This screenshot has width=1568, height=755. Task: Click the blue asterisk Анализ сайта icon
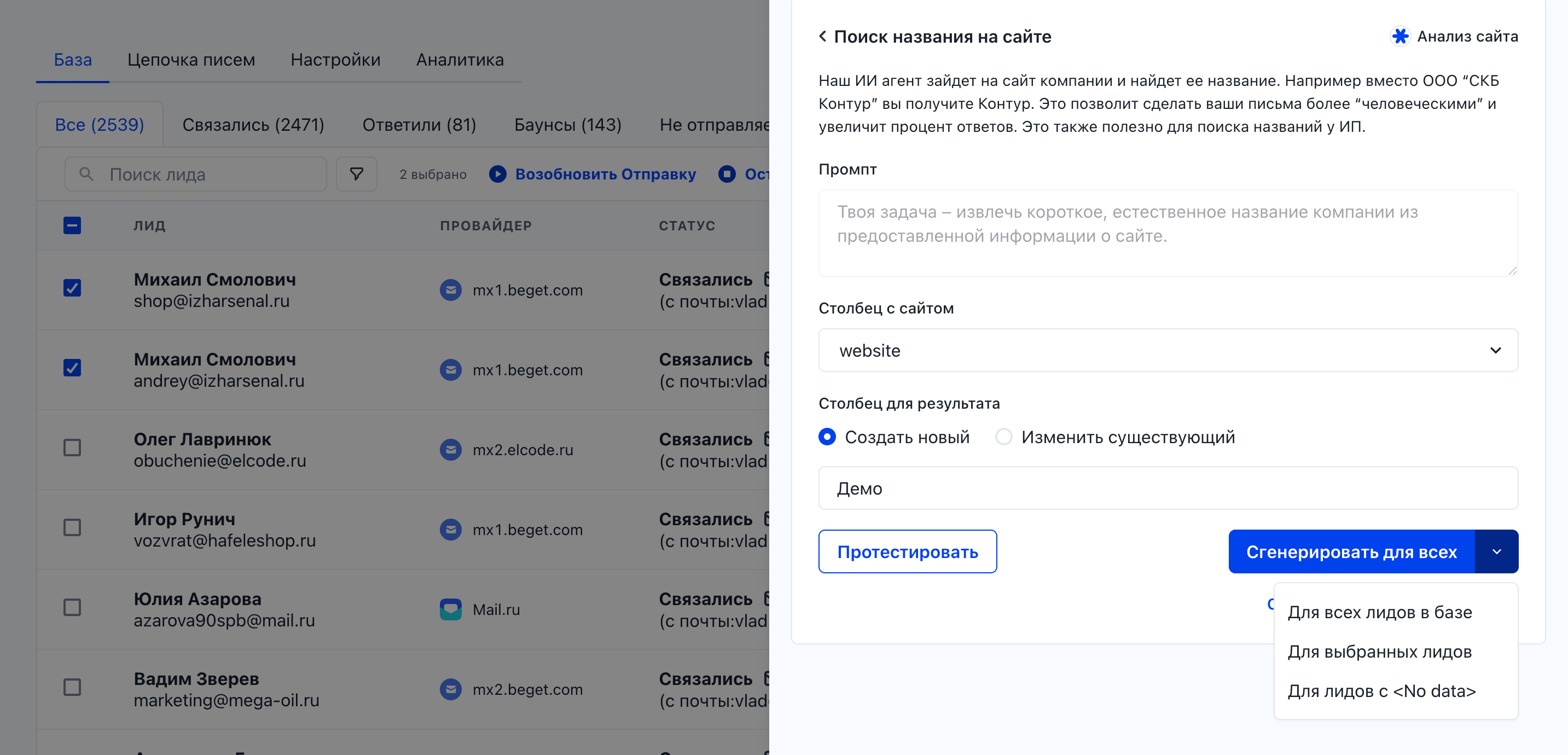coord(1400,37)
